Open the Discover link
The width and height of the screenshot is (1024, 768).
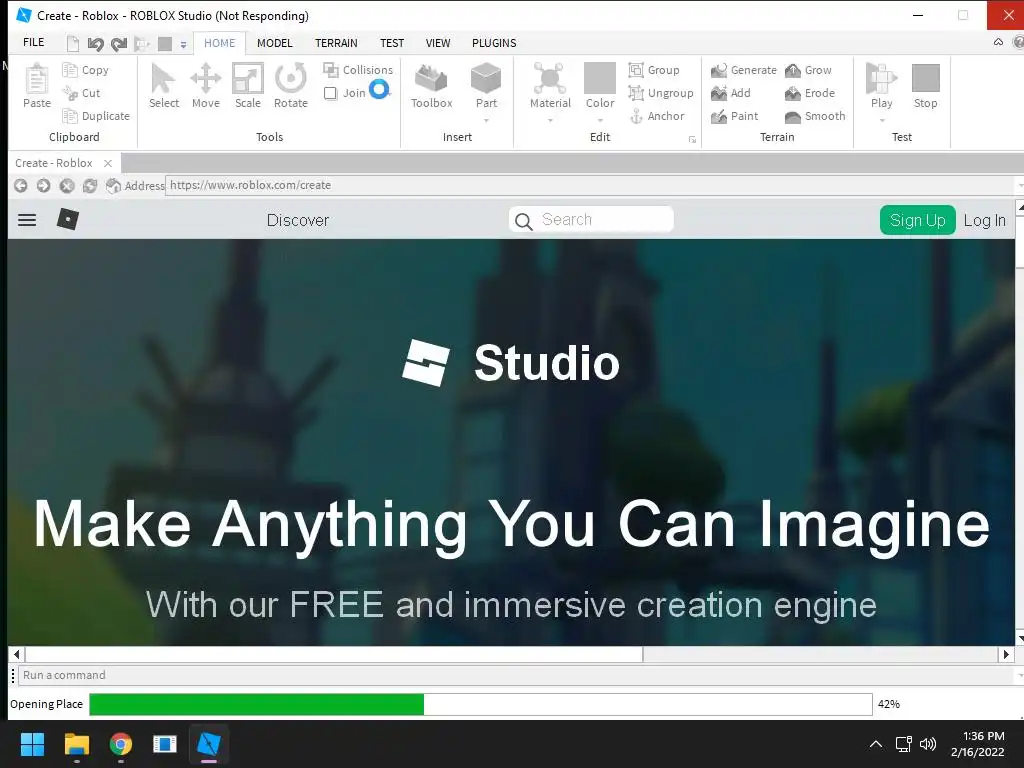point(298,220)
